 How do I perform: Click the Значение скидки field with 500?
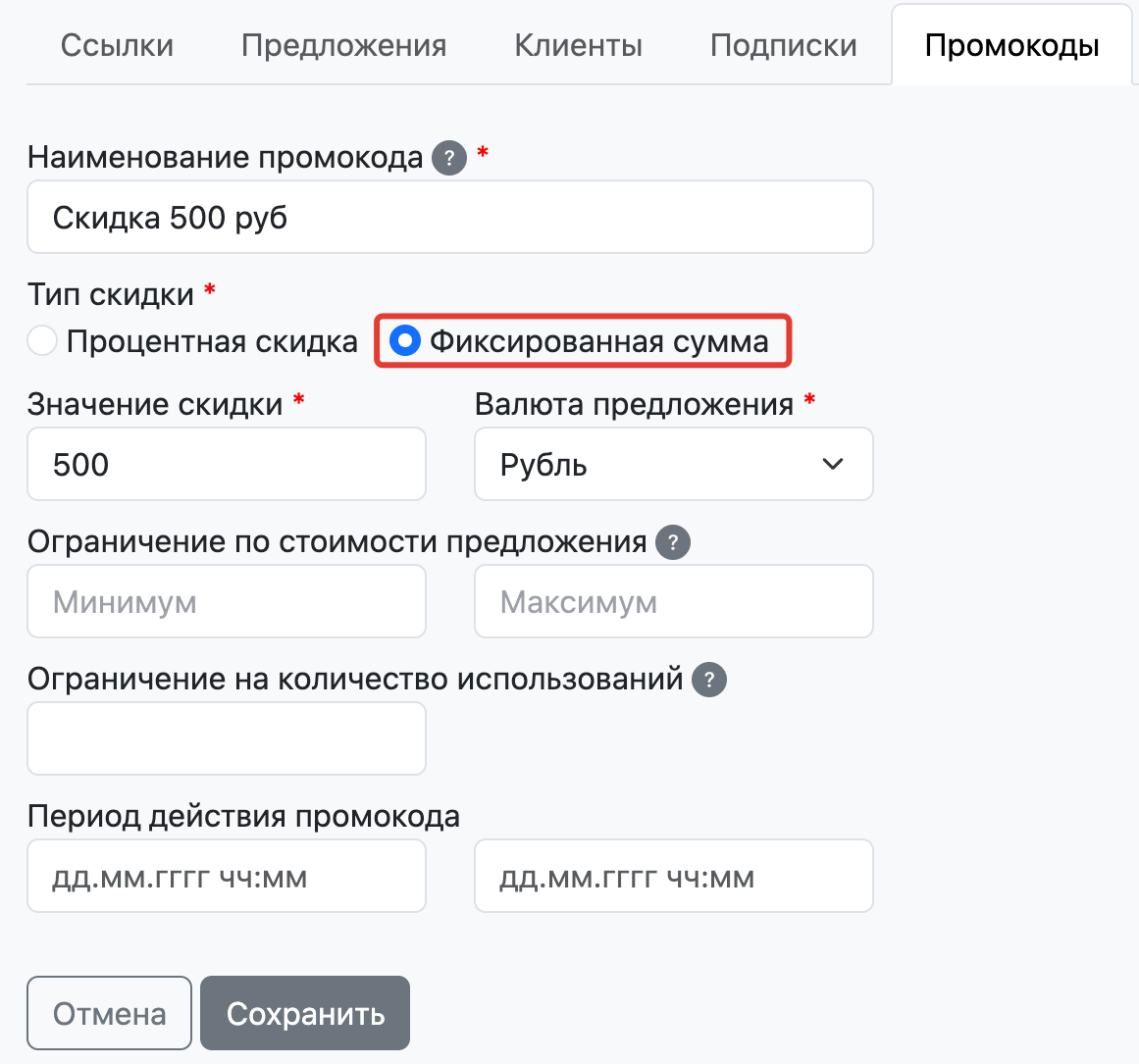tap(226, 464)
